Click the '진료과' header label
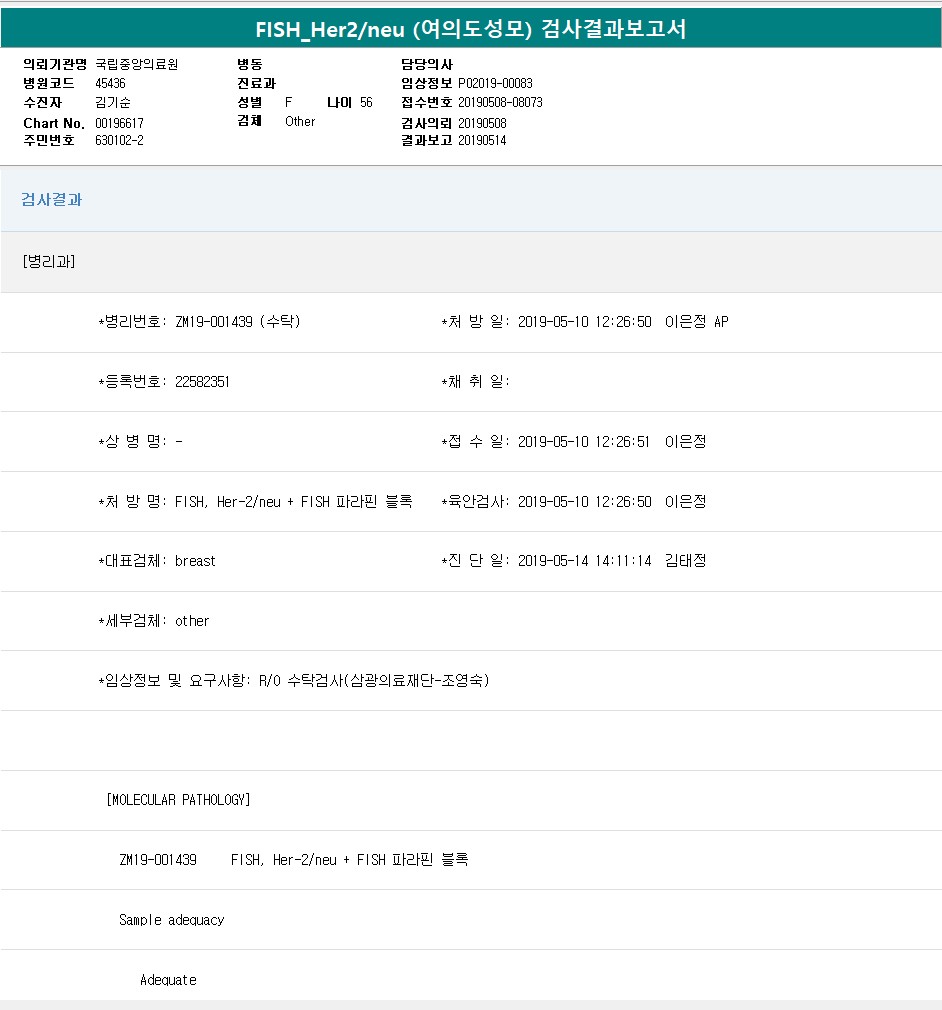The image size is (942, 1010). click(x=256, y=84)
